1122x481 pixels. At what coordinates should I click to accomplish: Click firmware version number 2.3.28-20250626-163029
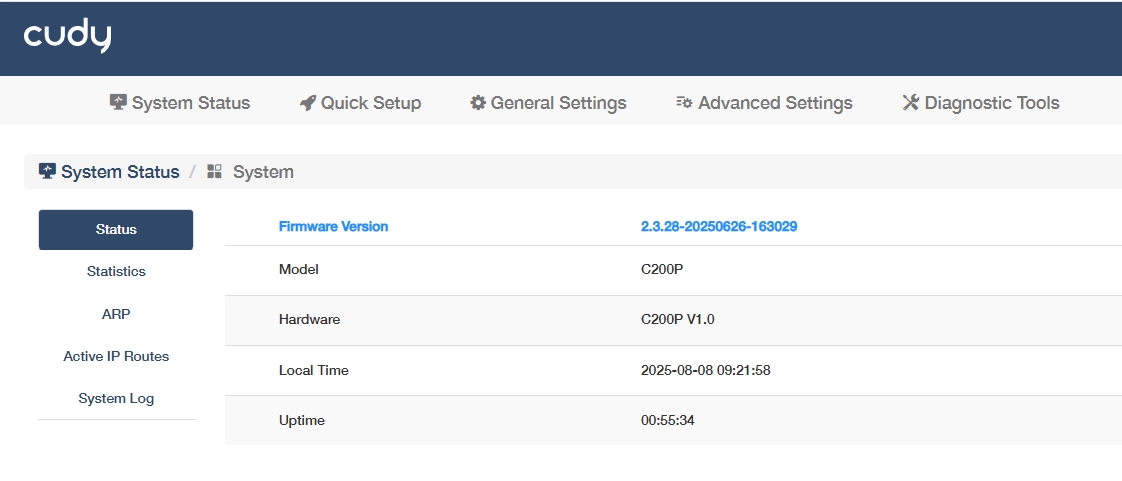coord(718,226)
